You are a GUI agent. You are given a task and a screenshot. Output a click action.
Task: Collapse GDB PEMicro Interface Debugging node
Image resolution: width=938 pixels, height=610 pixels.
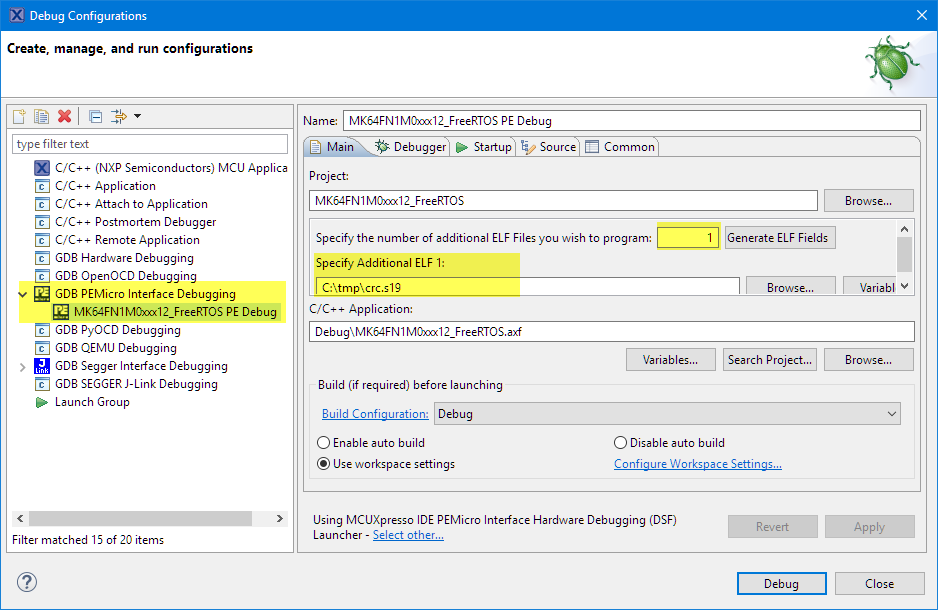(x=23, y=294)
